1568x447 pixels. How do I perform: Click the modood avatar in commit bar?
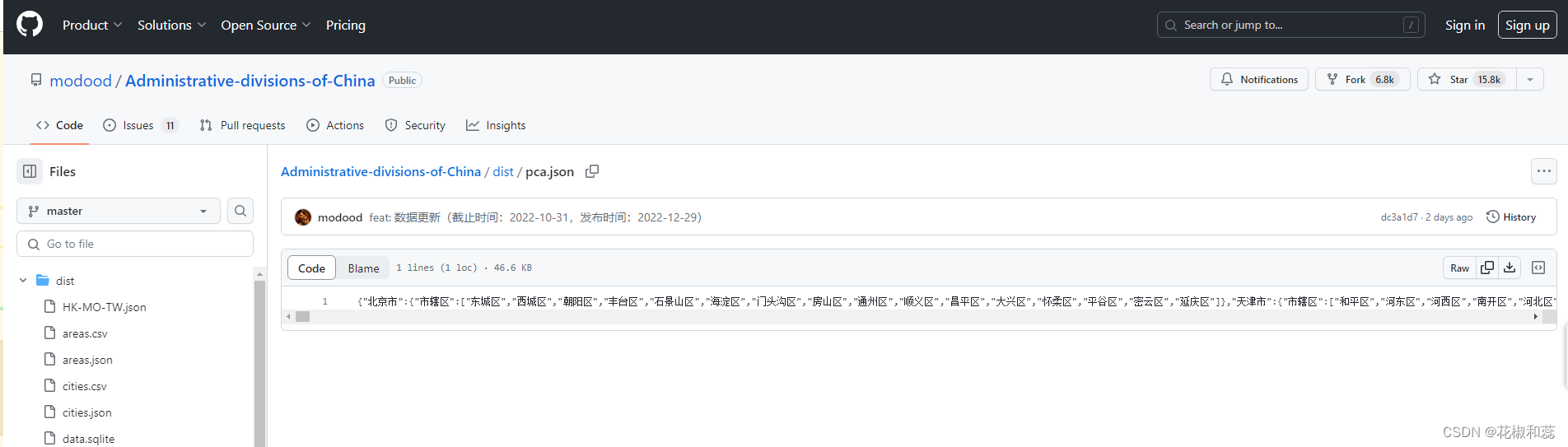(303, 217)
